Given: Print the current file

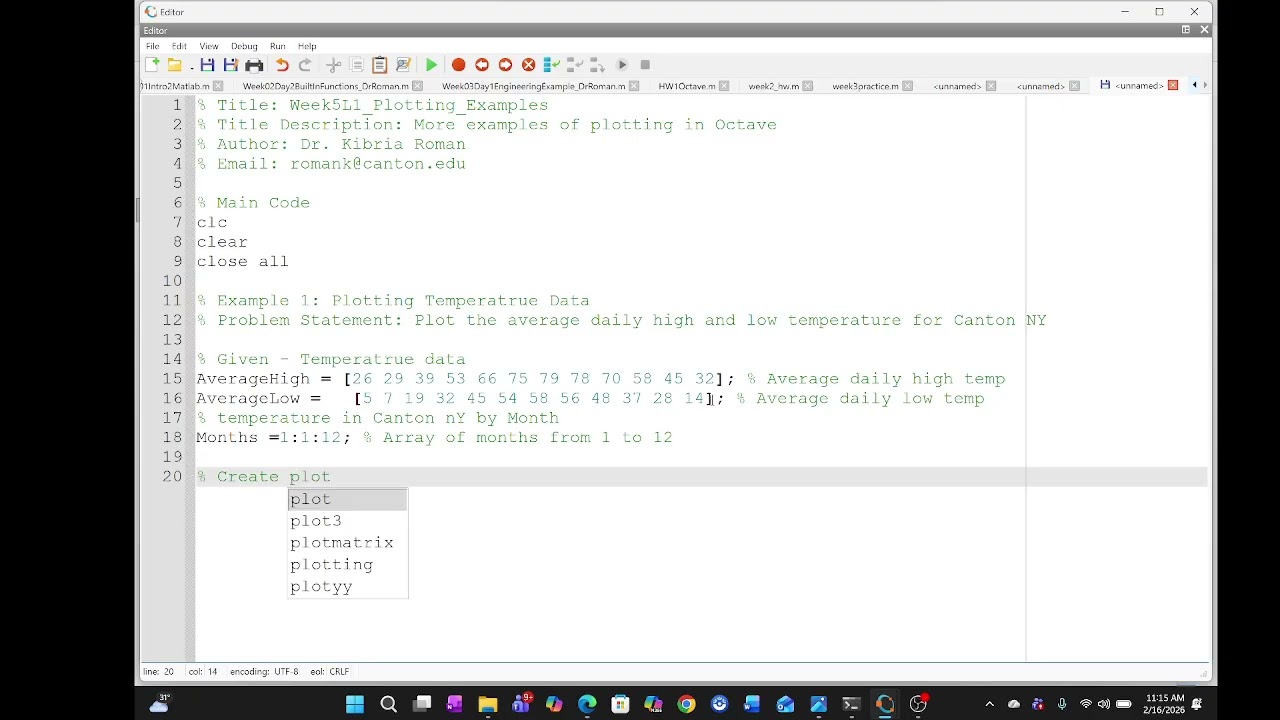Looking at the screenshot, I should 254,65.
